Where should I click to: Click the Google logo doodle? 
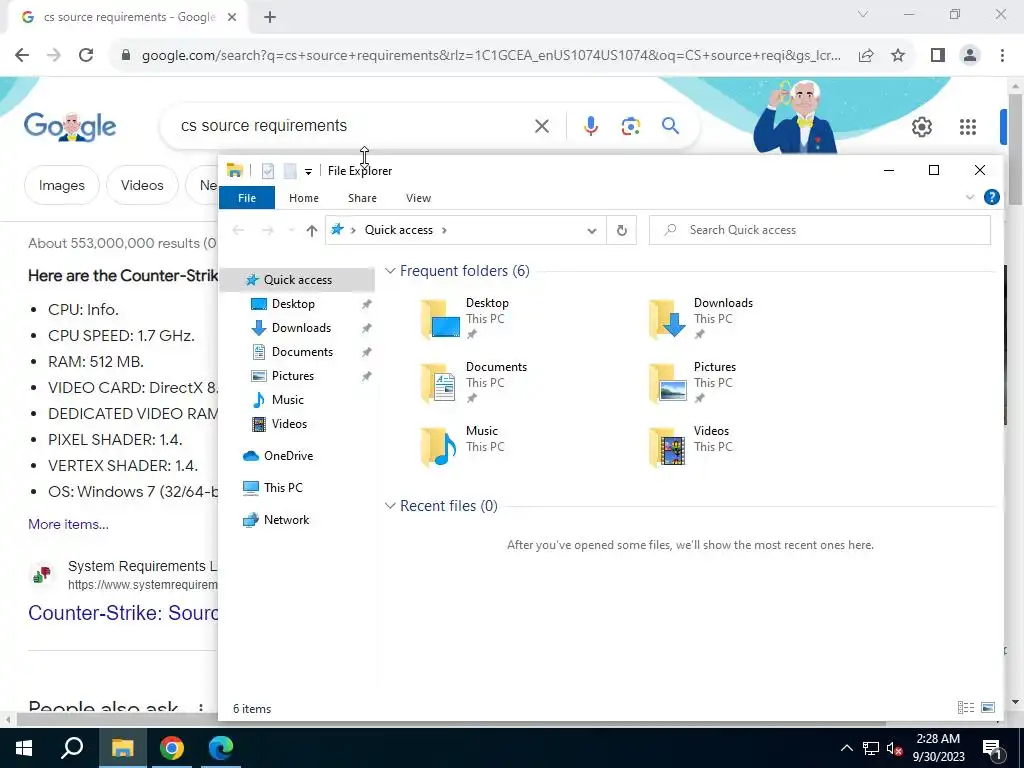[x=69, y=127]
